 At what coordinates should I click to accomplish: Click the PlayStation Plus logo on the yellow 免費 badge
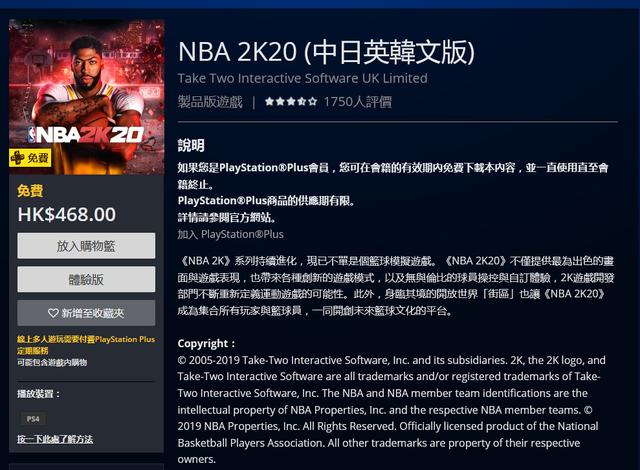18,157
